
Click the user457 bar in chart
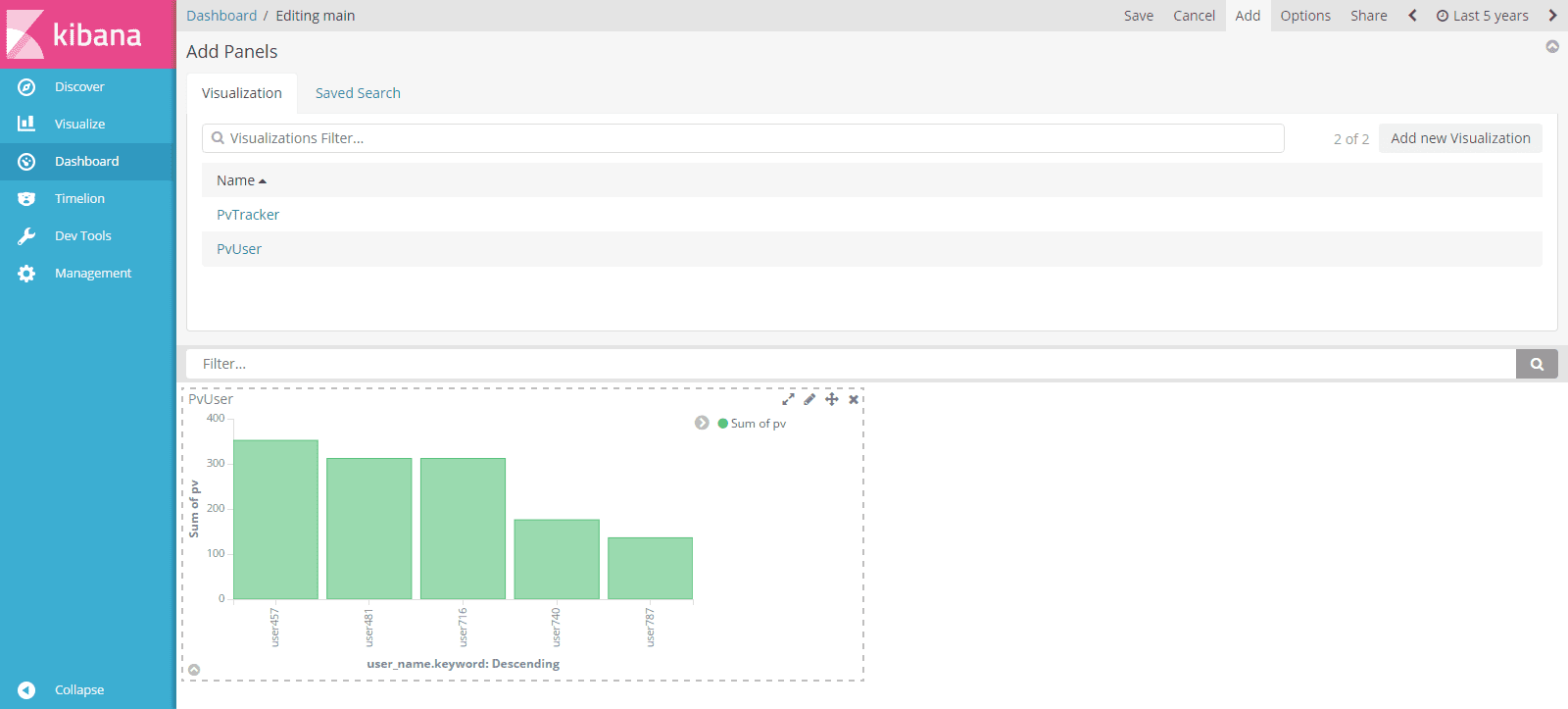click(x=275, y=520)
